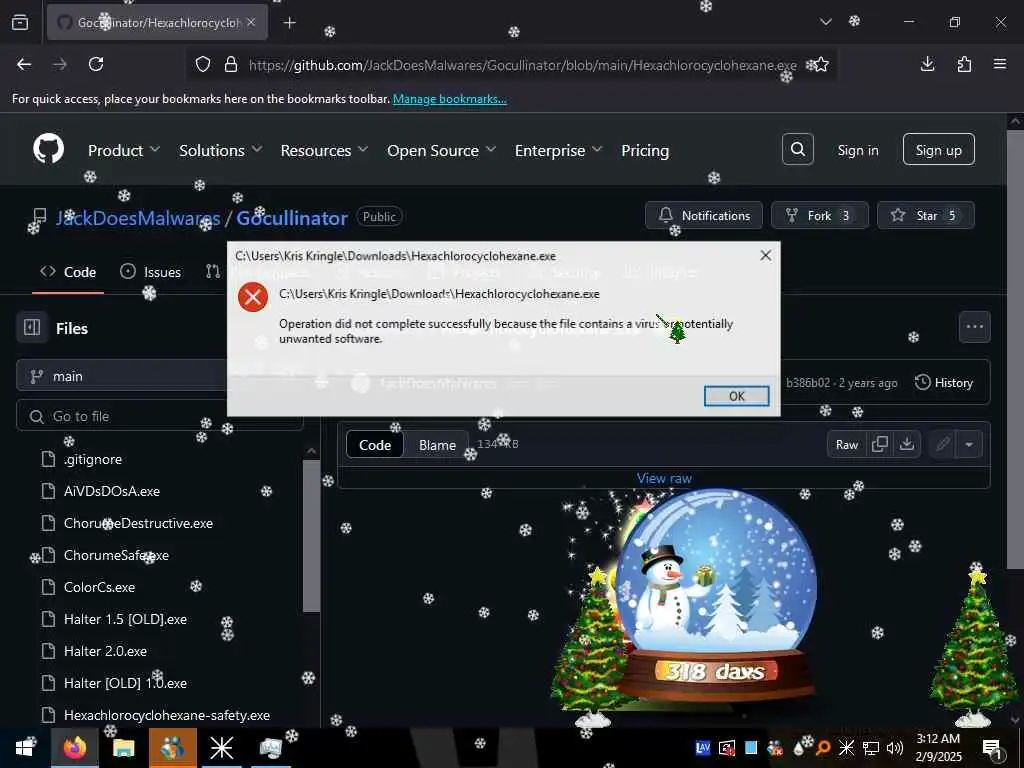Click the View raw link
Image resolution: width=1024 pixels, height=768 pixels.
[664, 478]
